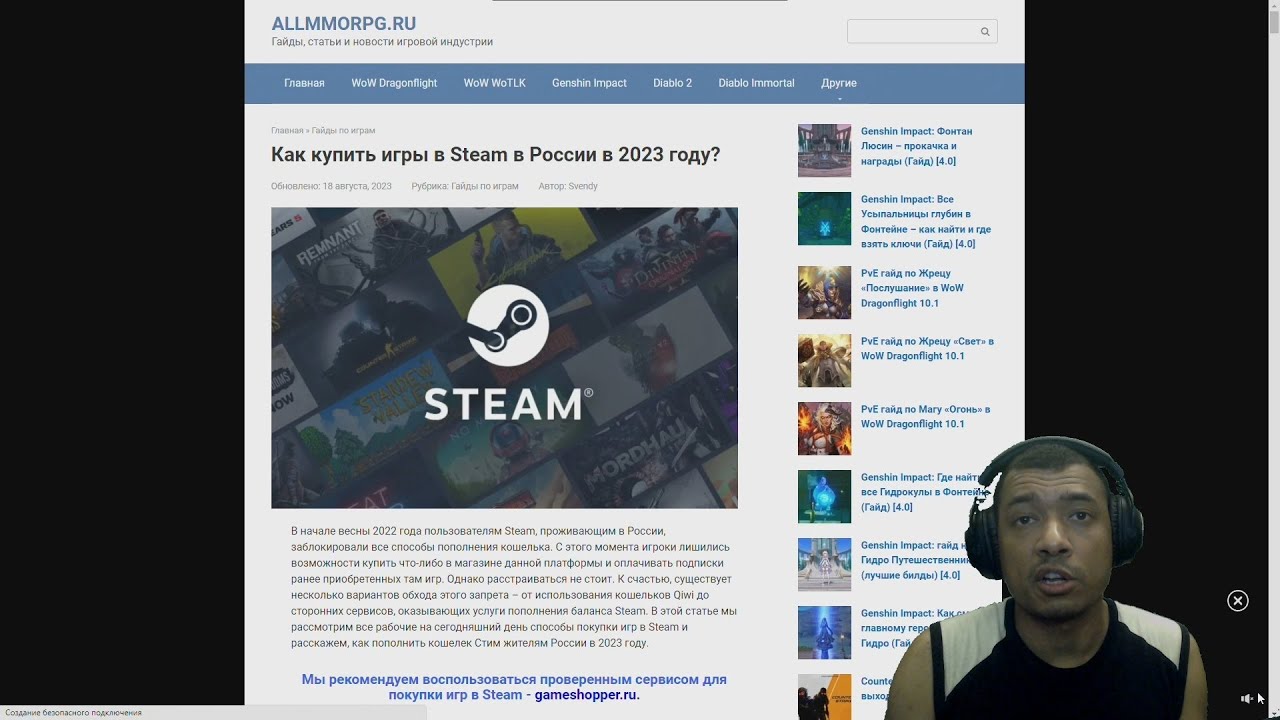Open Жрец Свет guide thumbnail
Viewport: 1280px width, 720px height.
coord(824,360)
